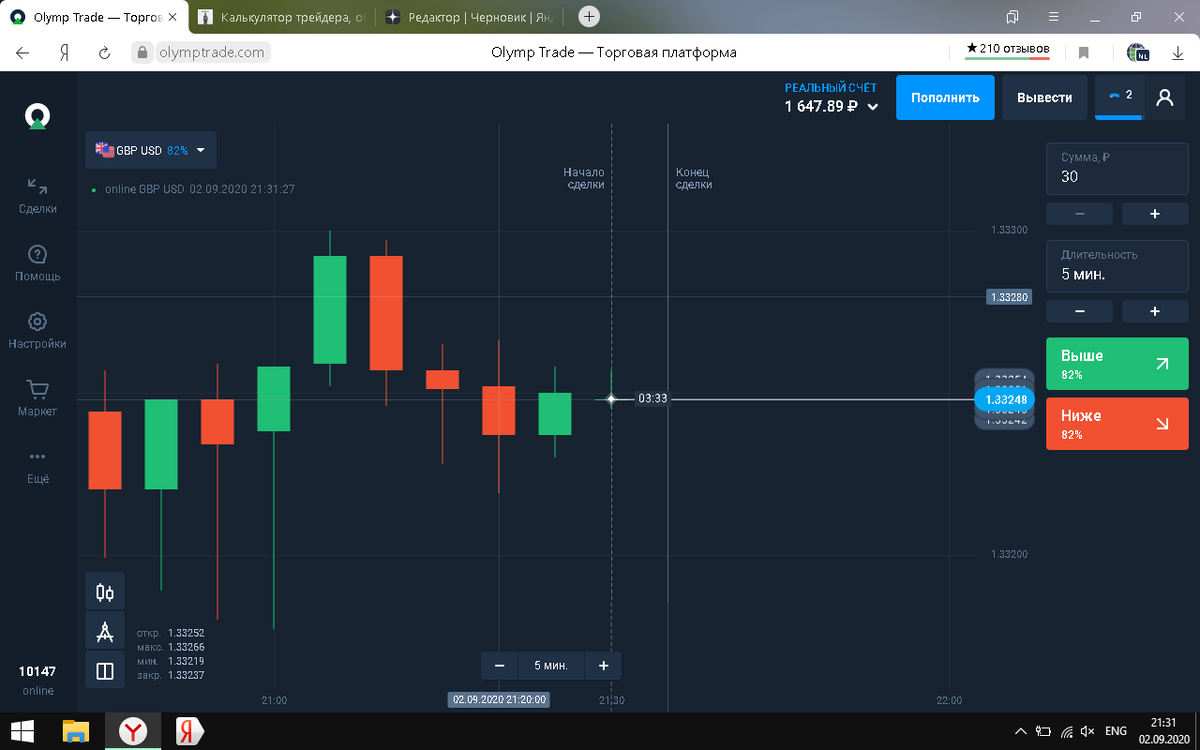Decrease the trade amount with minus
This screenshot has width=1200, height=750.
[x=1079, y=214]
